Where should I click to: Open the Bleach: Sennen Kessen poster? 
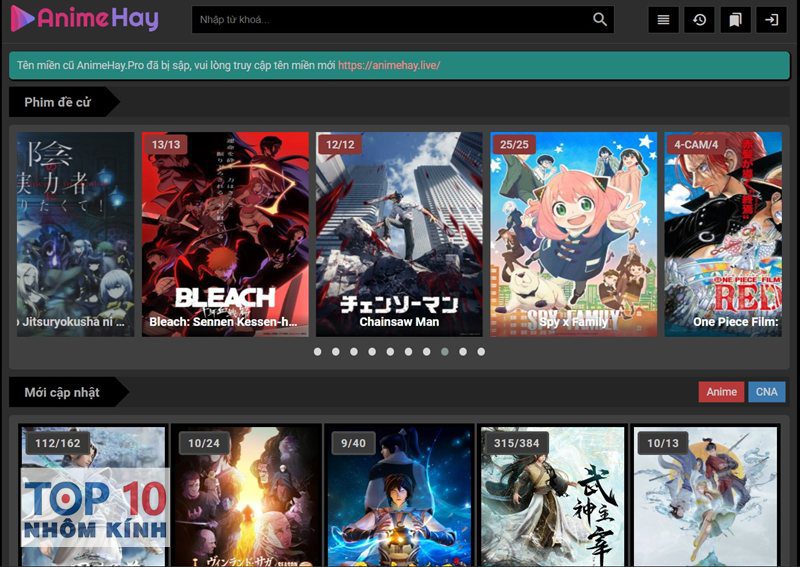point(225,234)
